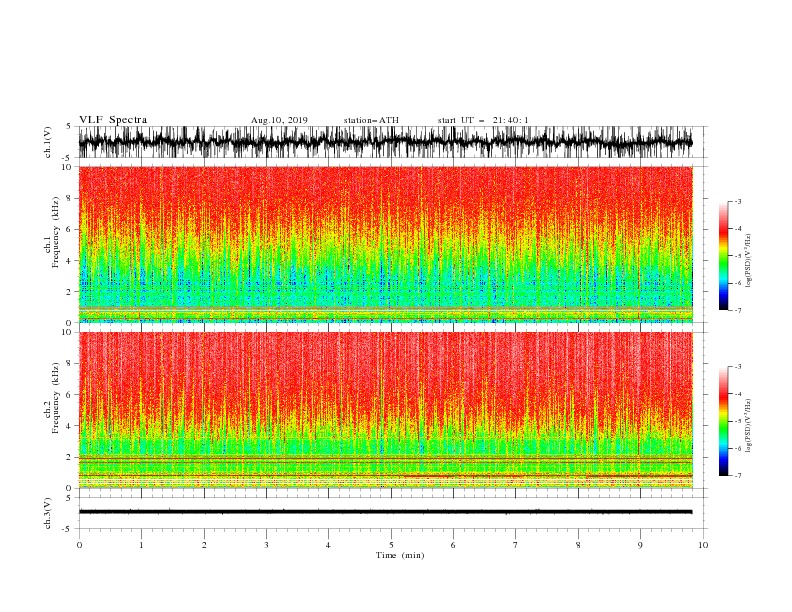Click time axis tick label "3"
Screen dimensions: 792x612
coord(266,545)
